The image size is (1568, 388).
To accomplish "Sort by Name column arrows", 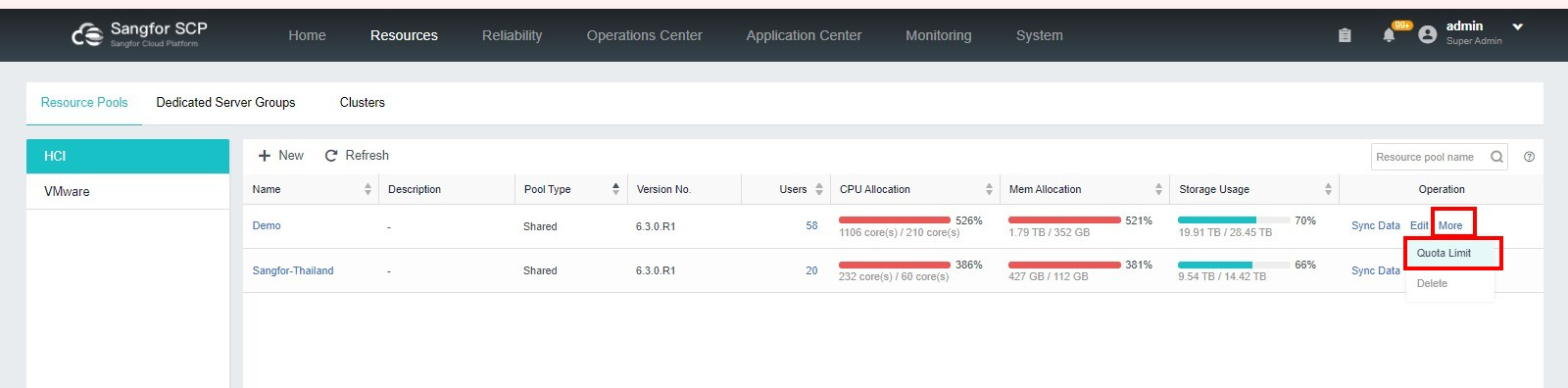I will [367, 189].
